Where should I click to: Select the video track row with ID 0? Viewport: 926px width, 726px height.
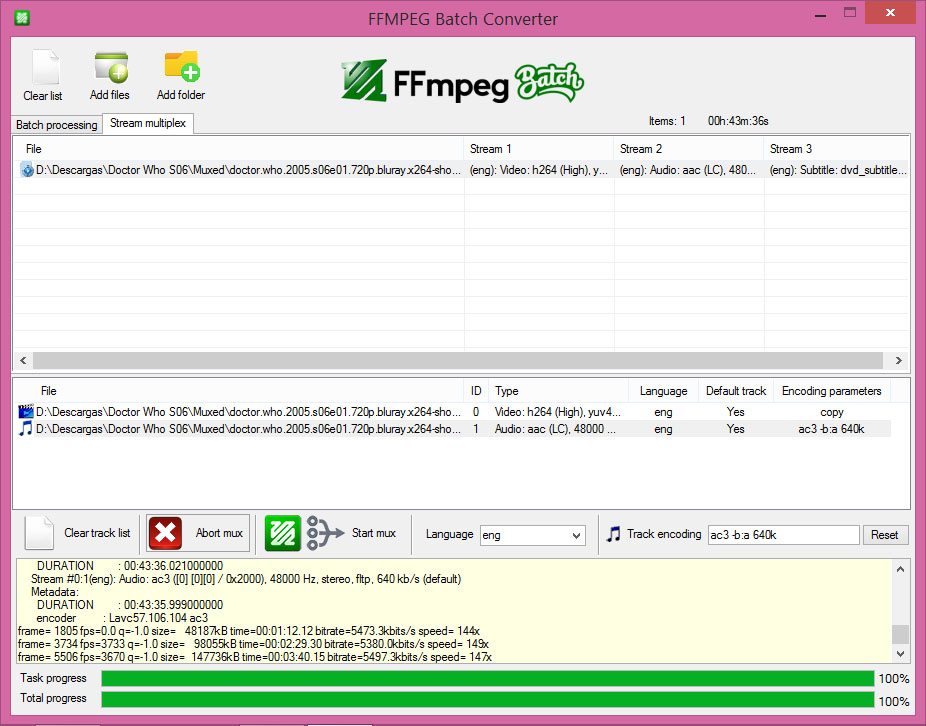pyautogui.click(x=453, y=412)
